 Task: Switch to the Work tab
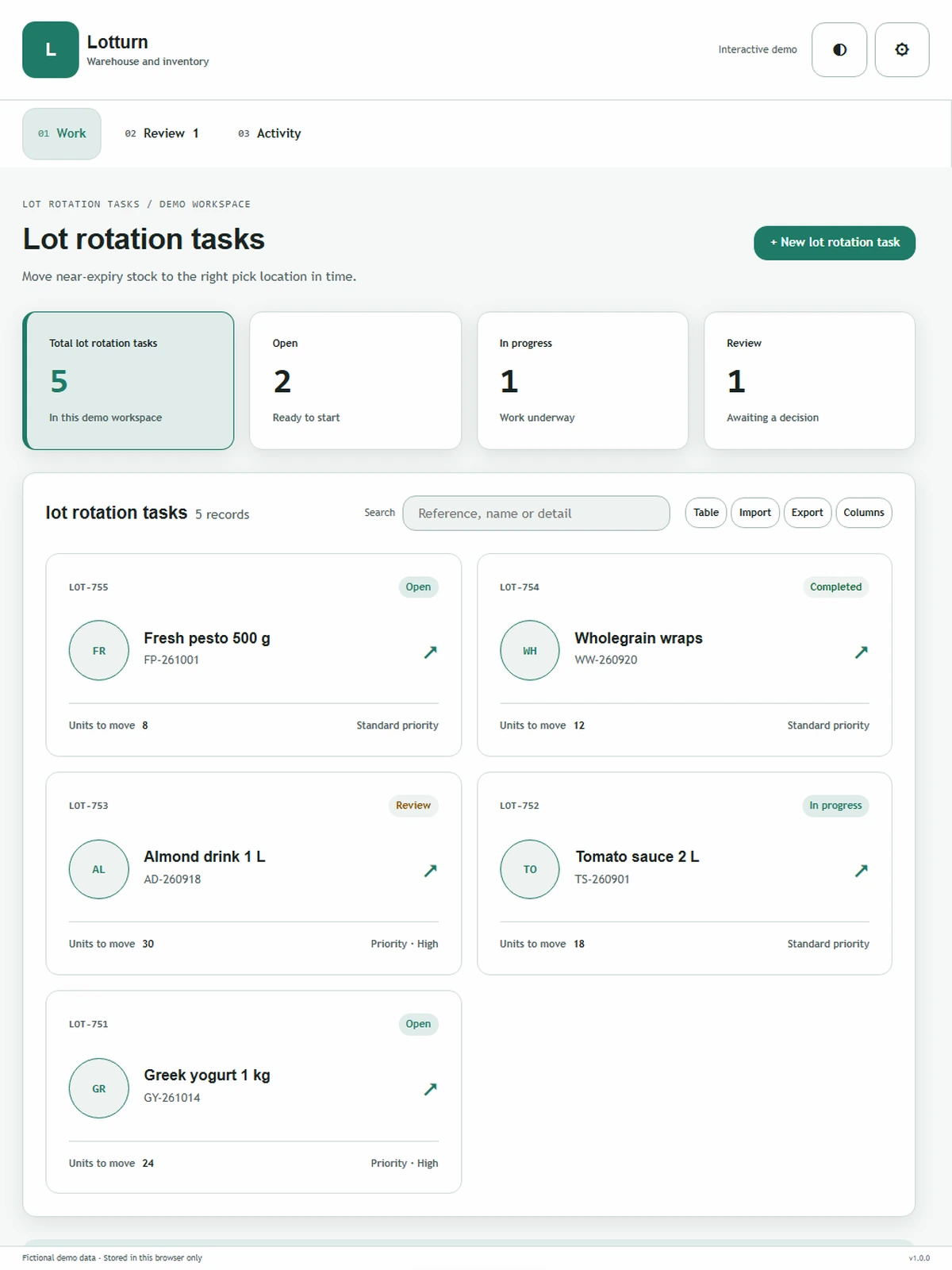(x=62, y=133)
